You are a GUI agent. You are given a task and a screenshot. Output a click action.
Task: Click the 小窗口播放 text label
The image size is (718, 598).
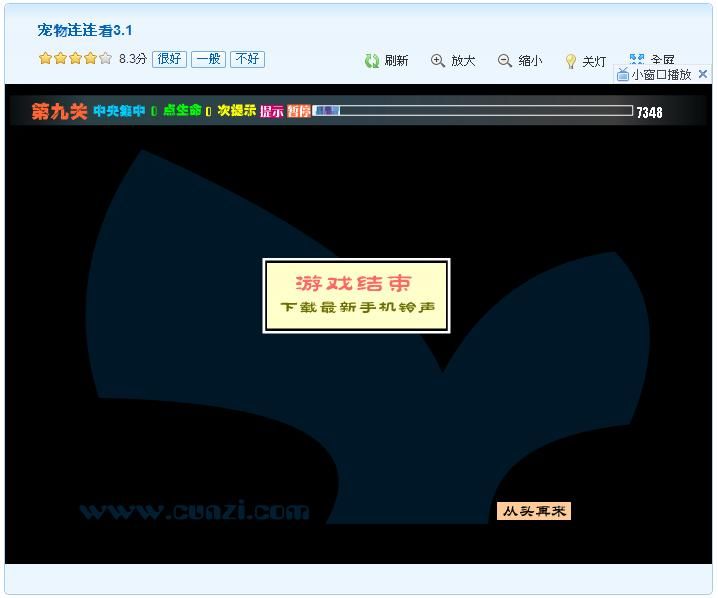coord(661,75)
